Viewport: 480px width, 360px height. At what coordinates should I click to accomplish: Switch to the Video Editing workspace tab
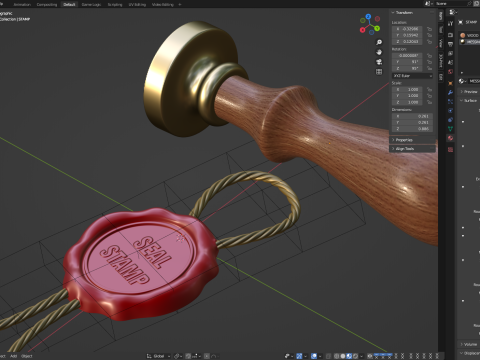[x=163, y=5]
